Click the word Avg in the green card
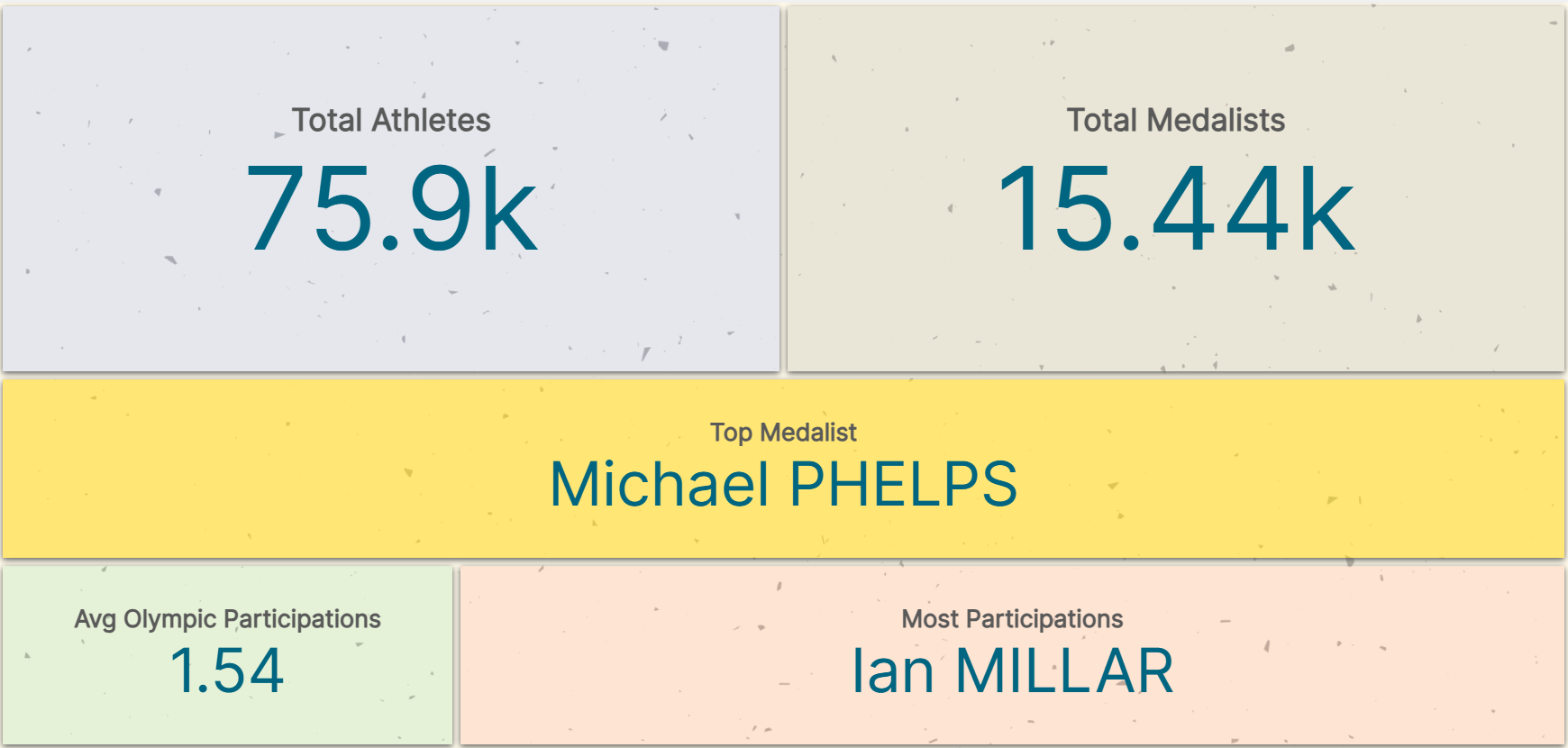1568x748 pixels. (x=95, y=619)
